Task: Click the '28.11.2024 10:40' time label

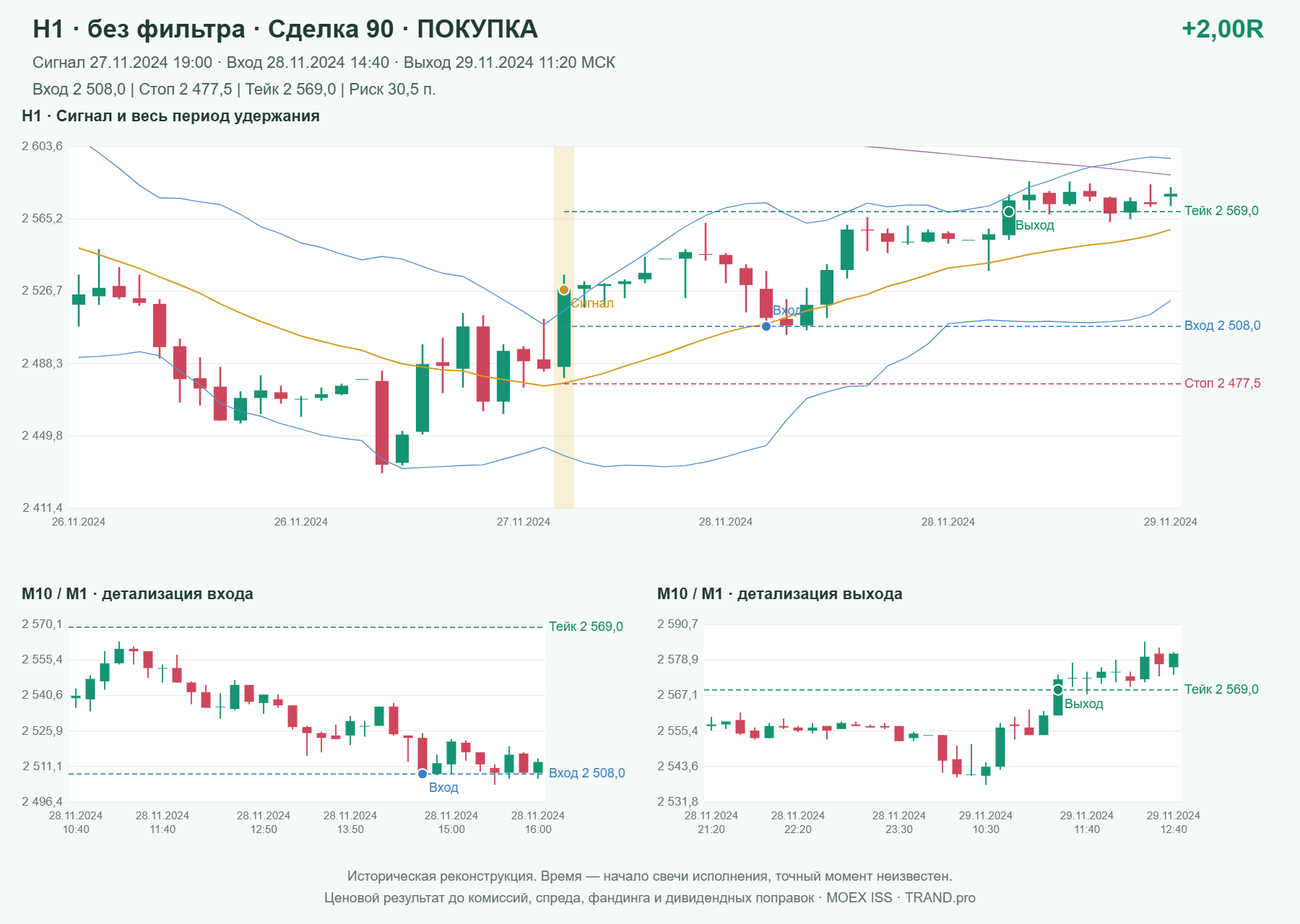Action: coord(76,822)
